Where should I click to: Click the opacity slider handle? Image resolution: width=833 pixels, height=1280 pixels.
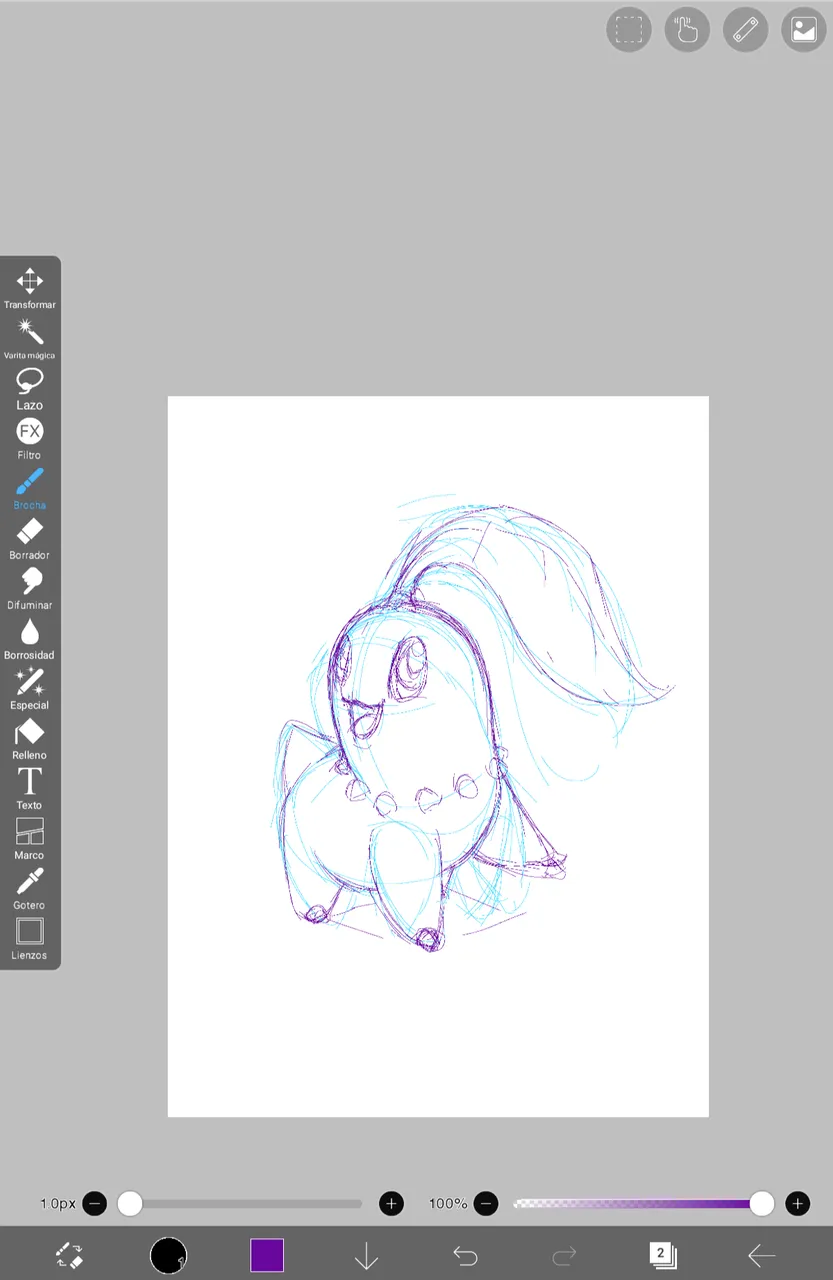(762, 1203)
